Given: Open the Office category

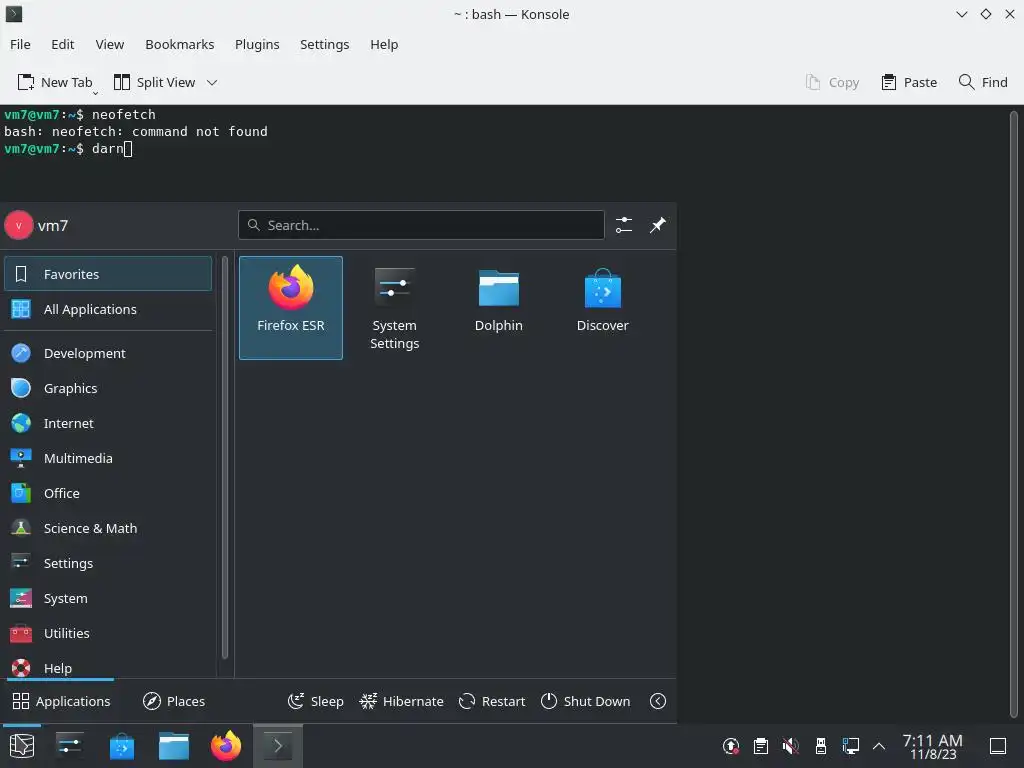Looking at the screenshot, I should coord(108,493).
